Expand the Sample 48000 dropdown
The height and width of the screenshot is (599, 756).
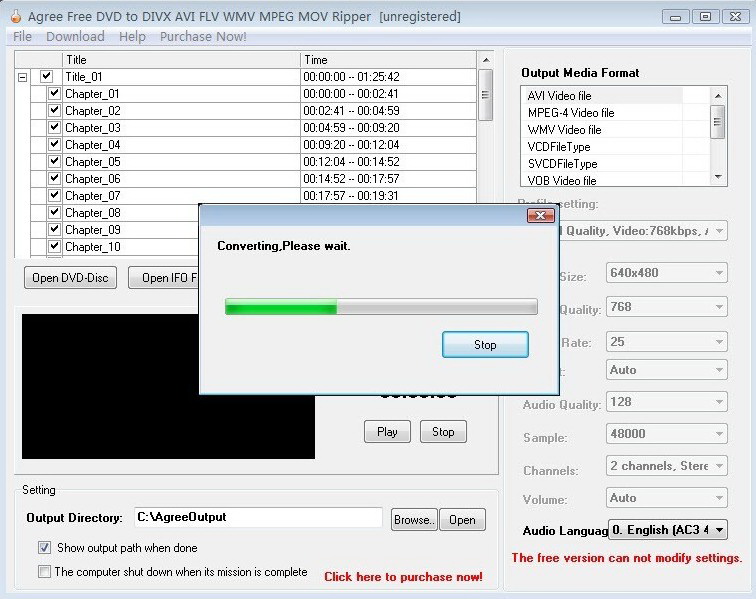coord(667,434)
